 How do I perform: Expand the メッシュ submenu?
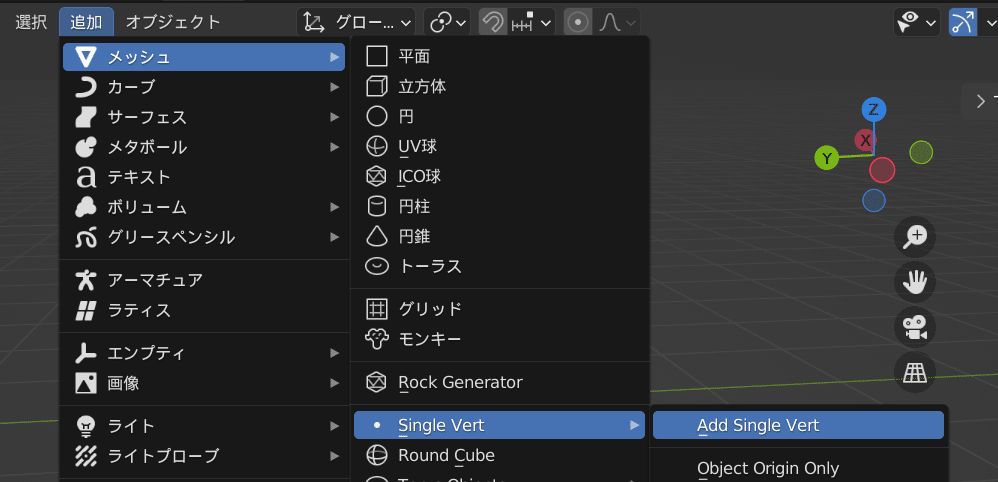click(204, 57)
